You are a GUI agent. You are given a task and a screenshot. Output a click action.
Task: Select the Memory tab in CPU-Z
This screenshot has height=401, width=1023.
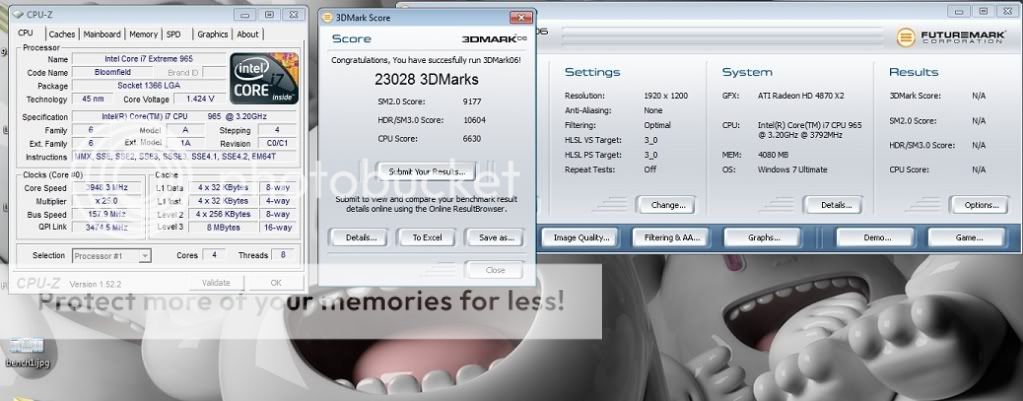tap(143, 34)
